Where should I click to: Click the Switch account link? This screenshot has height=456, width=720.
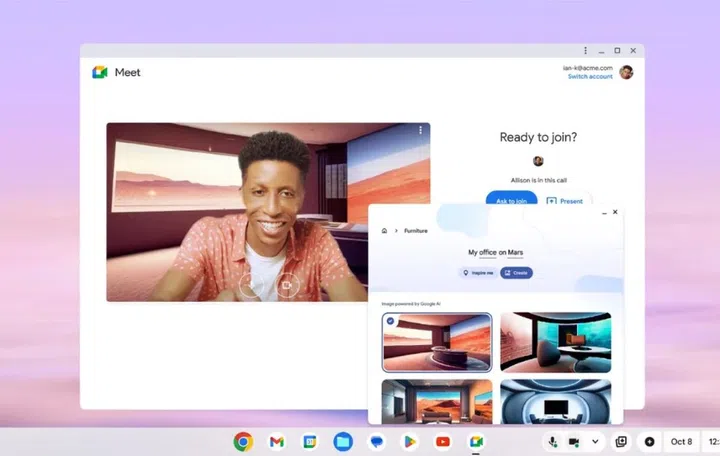(590, 77)
